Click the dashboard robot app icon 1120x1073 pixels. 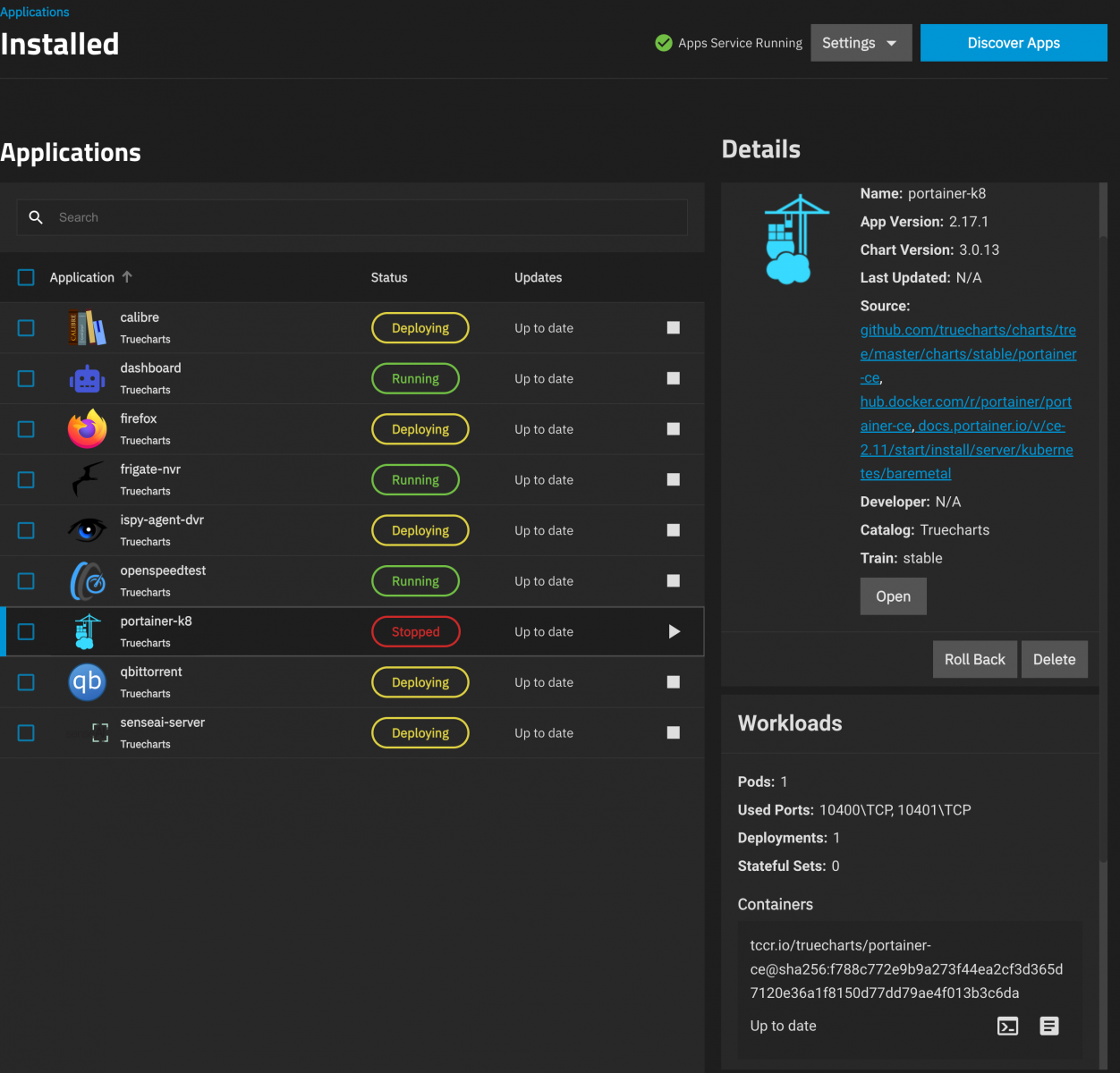[x=88, y=379]
